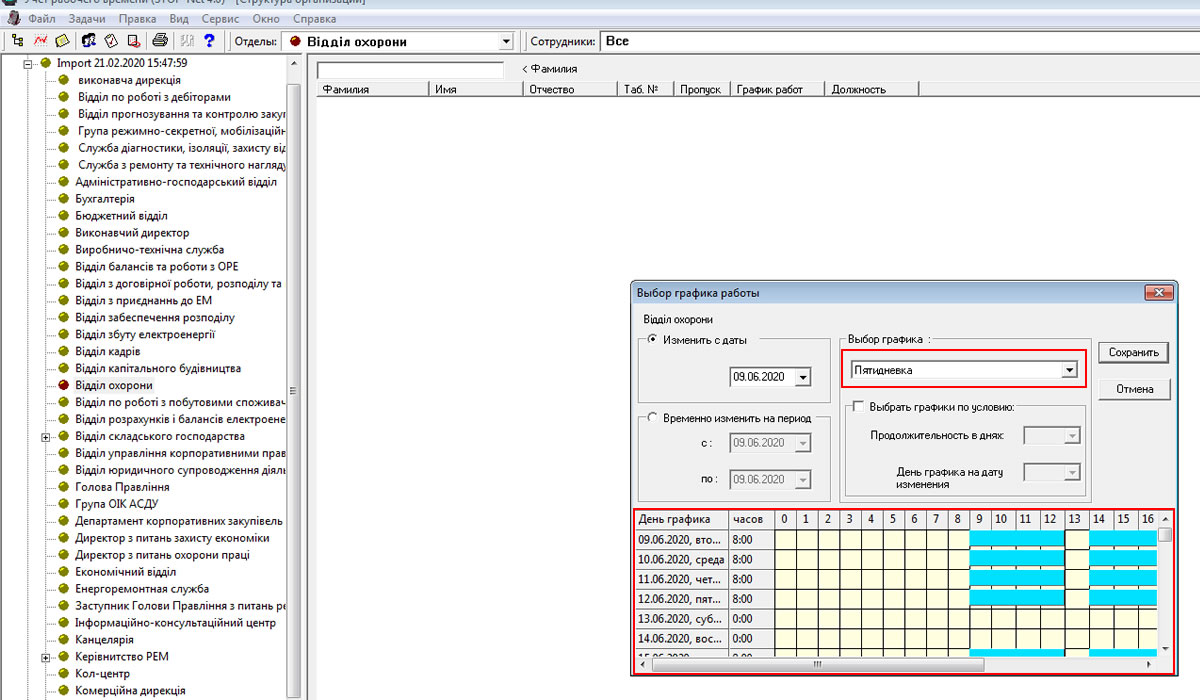Open the Вид menu
The width and height of the screenshot is (1200, 700).
179,19
